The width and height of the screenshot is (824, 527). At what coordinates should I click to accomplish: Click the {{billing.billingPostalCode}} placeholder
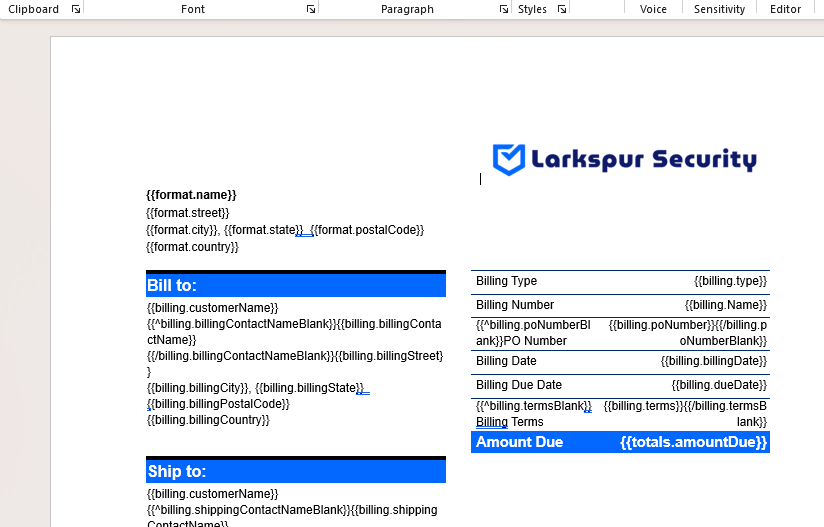(218, 404)
